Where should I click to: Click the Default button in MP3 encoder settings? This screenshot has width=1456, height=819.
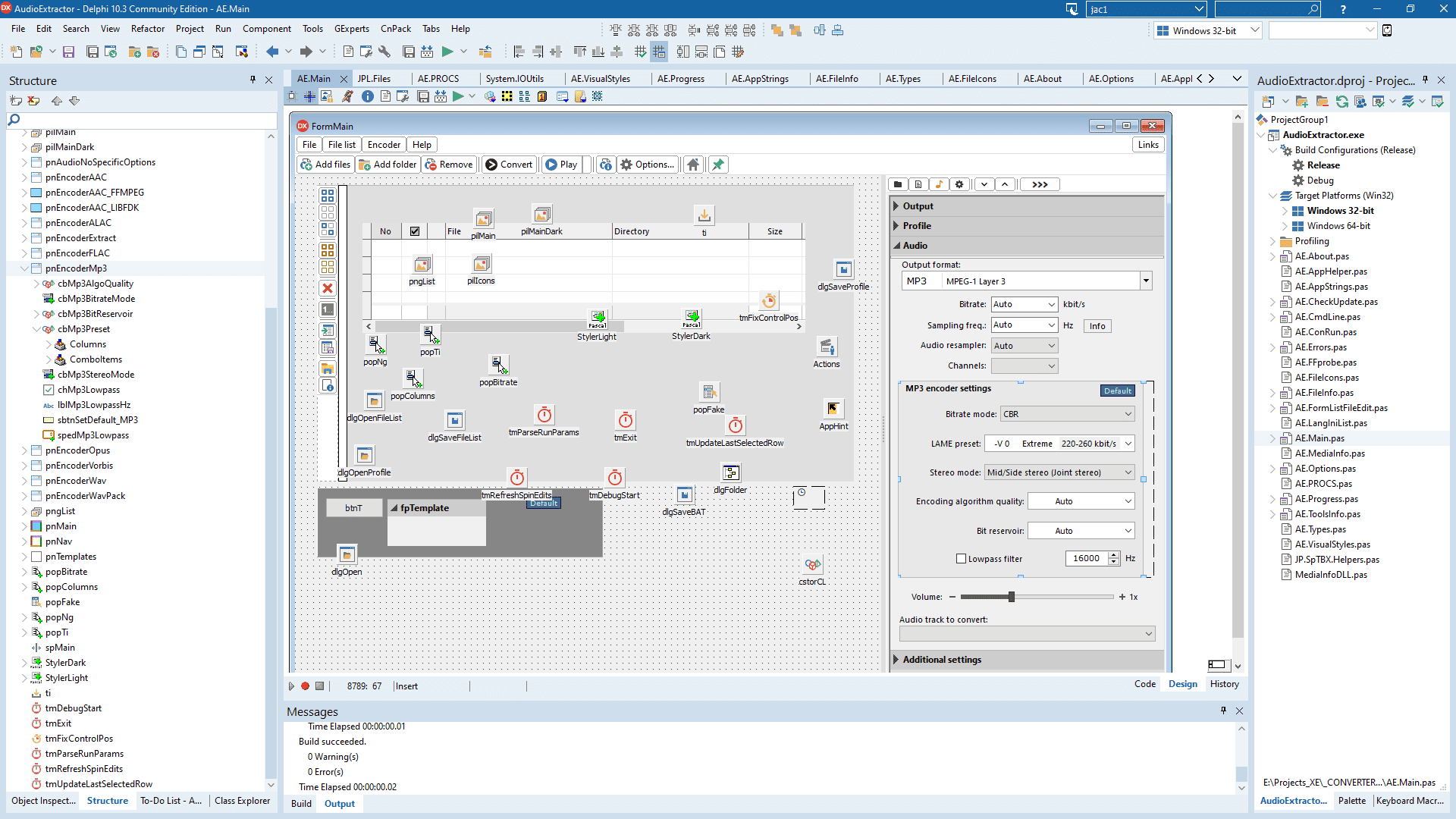[x=1118, y=391]
